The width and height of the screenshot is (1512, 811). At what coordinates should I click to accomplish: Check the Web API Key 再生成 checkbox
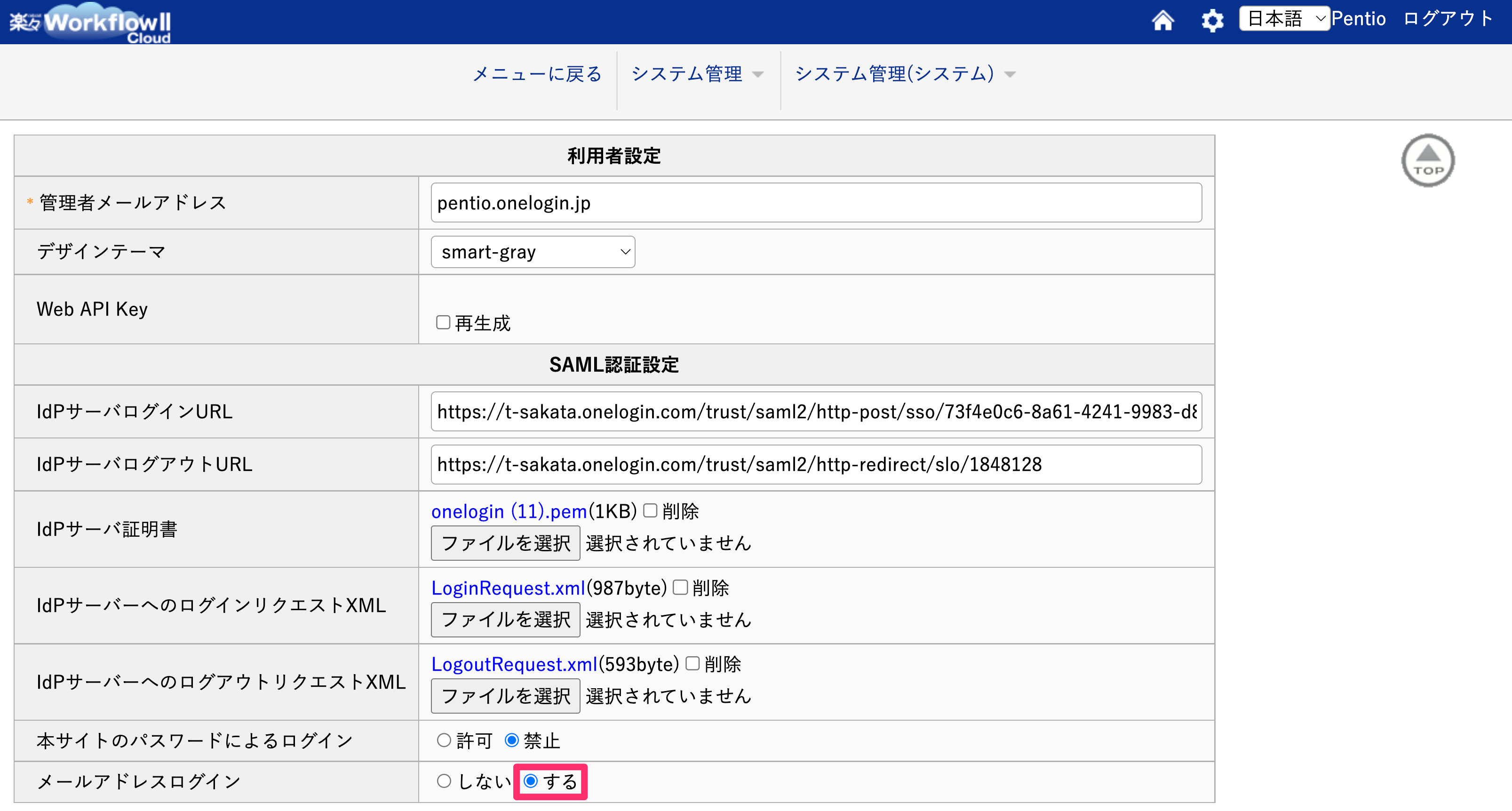coord(443,322)
